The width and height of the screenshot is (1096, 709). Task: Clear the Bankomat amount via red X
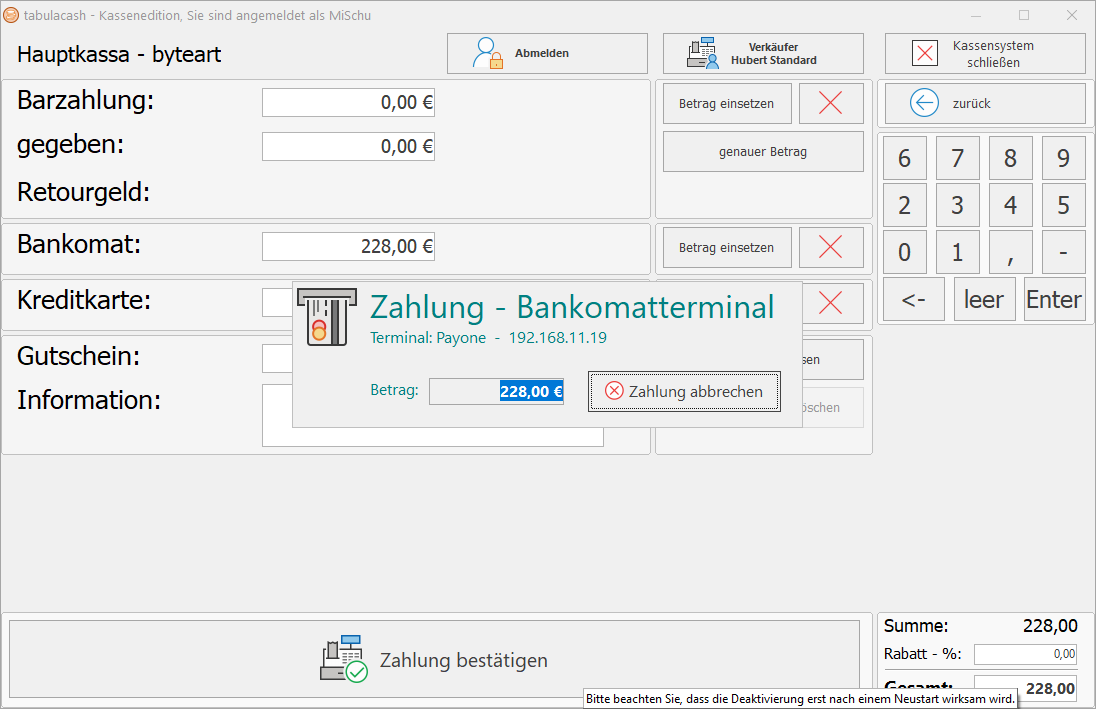[831, 247]
